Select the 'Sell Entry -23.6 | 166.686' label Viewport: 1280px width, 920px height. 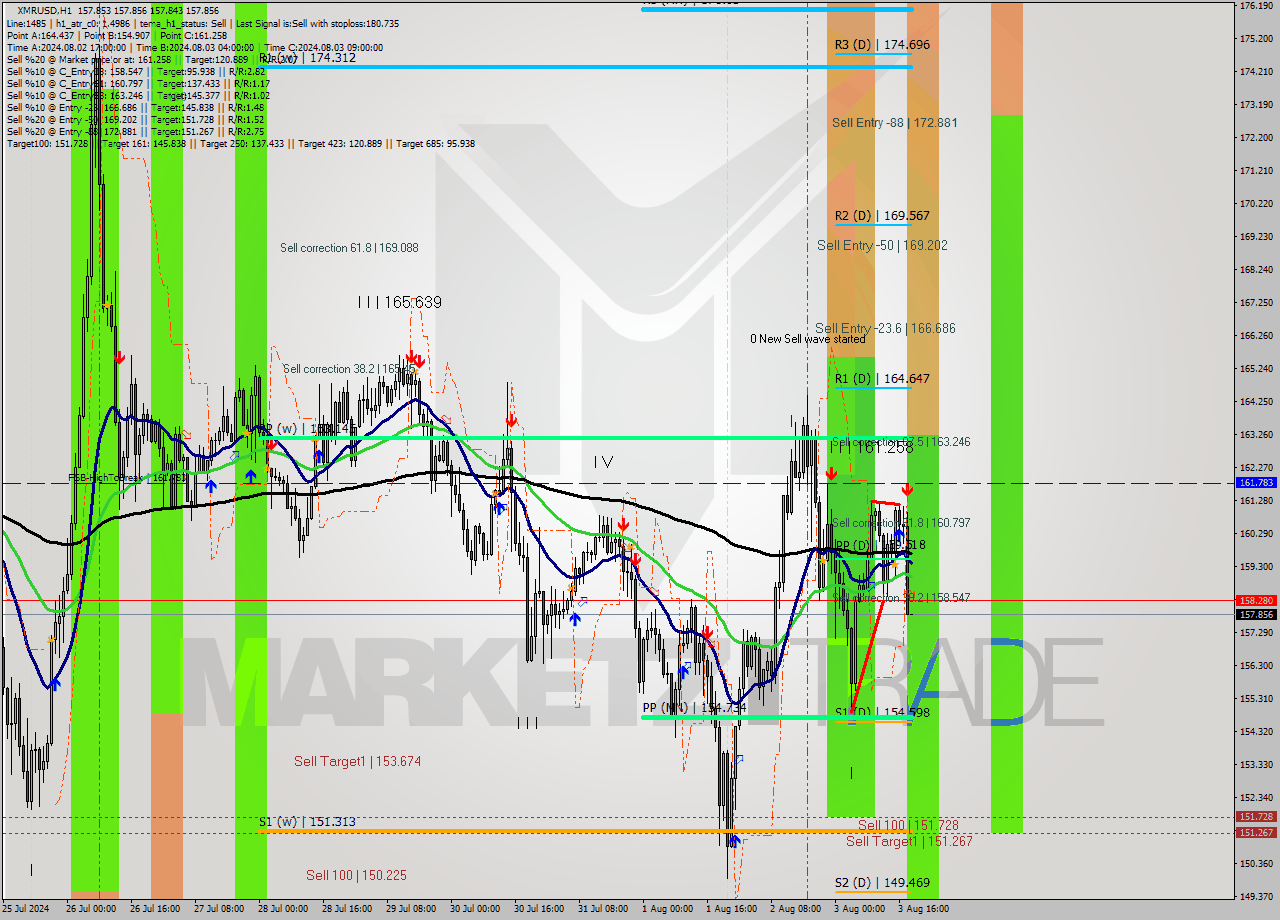click(x=885, y=329)
